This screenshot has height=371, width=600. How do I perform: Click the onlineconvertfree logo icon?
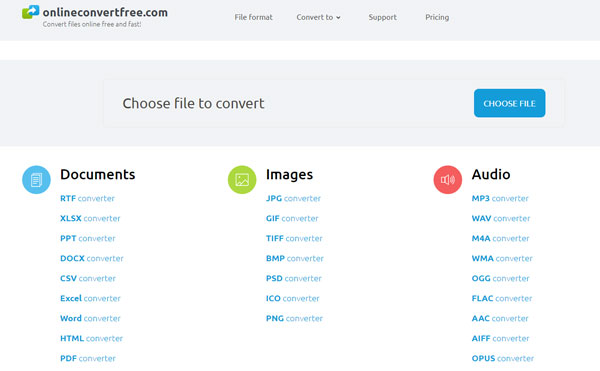click(x=30, y=12)
